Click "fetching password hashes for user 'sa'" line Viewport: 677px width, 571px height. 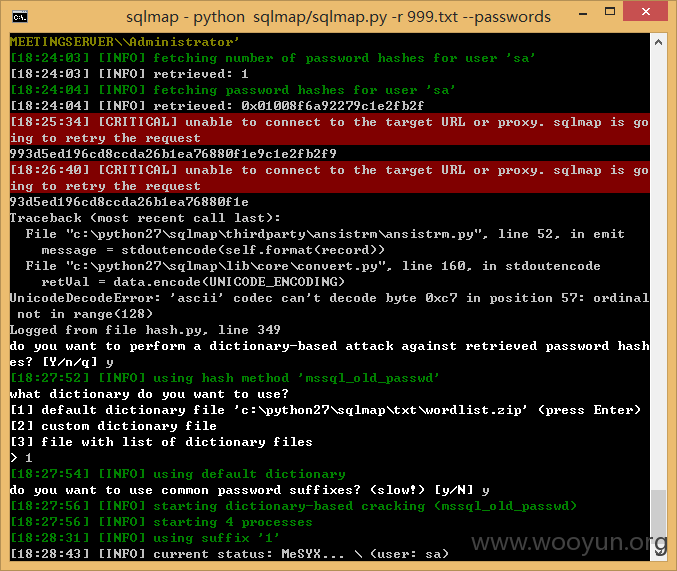pyautogui.click(x=233, y=90)
